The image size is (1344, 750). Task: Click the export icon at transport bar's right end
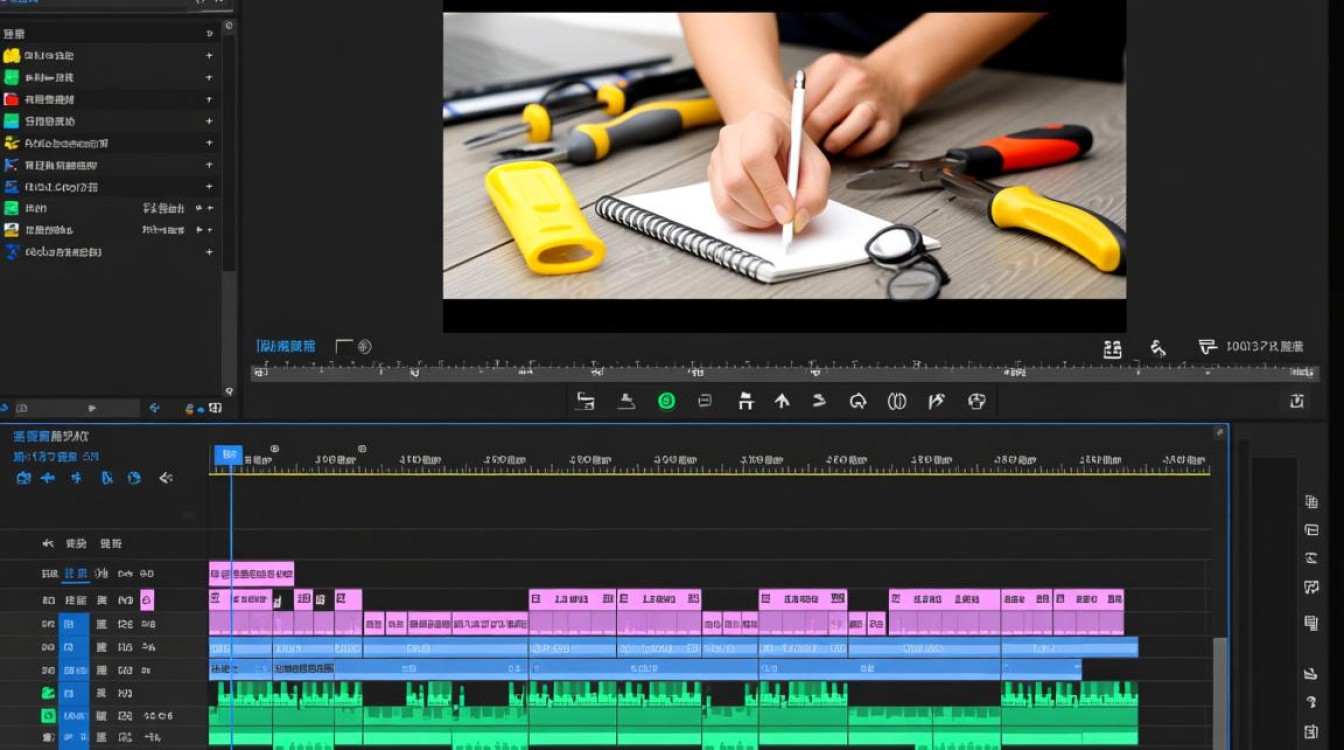point(1296,401)
